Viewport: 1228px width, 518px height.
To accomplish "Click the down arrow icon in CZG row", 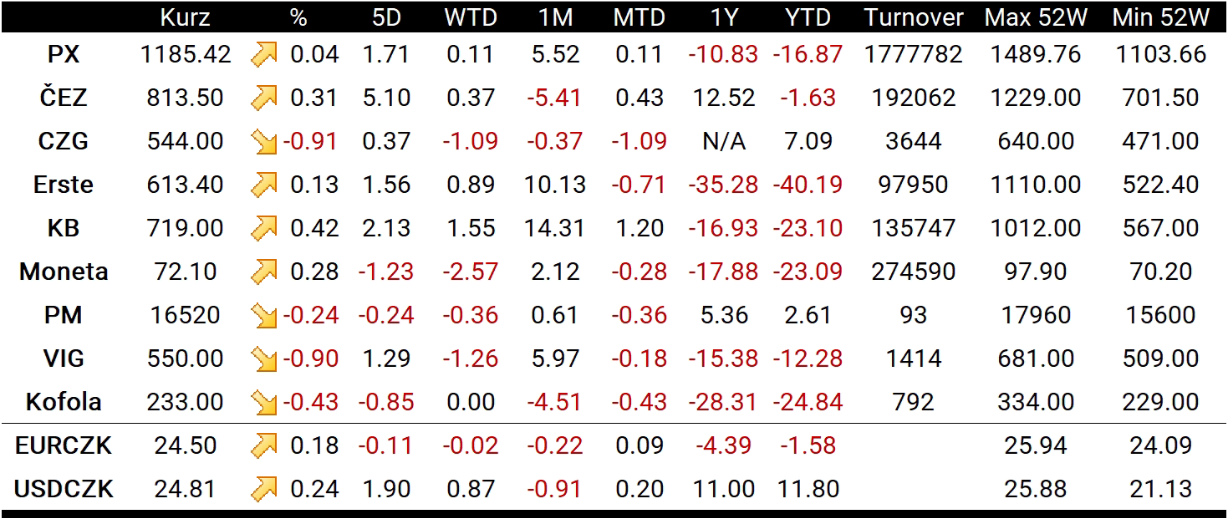I will tap(264, 141).
